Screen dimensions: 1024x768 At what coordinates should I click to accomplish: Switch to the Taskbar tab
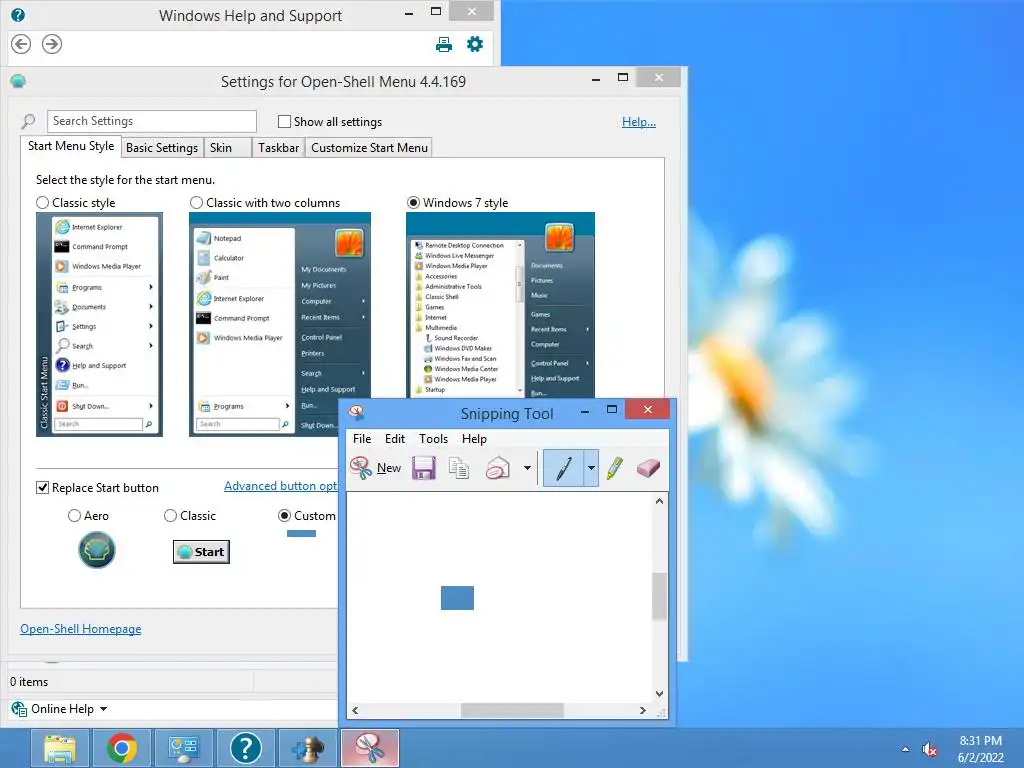278,148
